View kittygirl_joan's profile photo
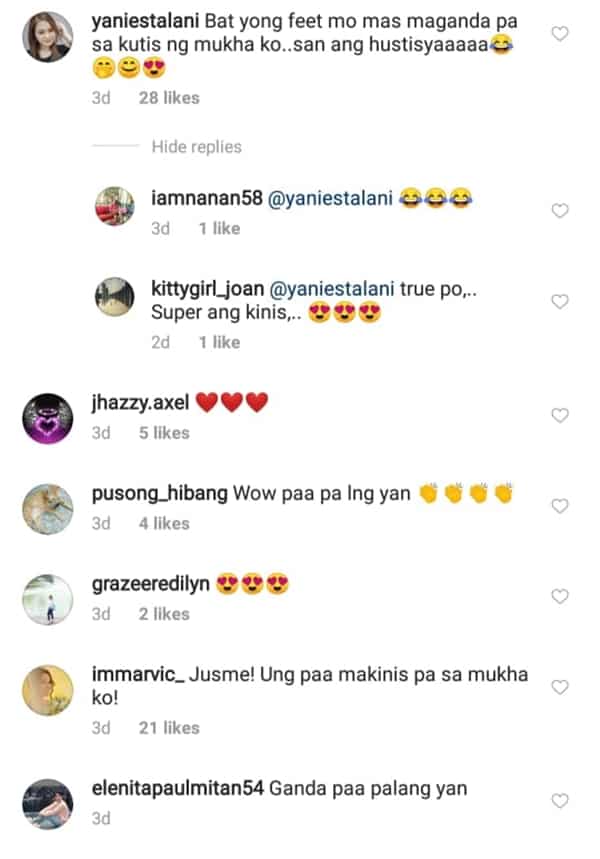600x859 pixels. tap(115, 297)
